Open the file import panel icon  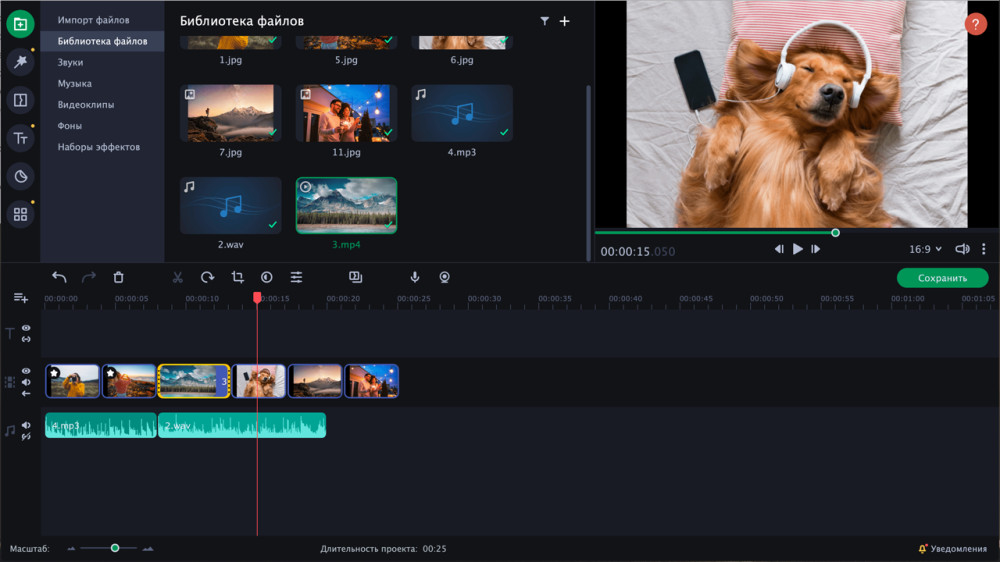(20, 24)
